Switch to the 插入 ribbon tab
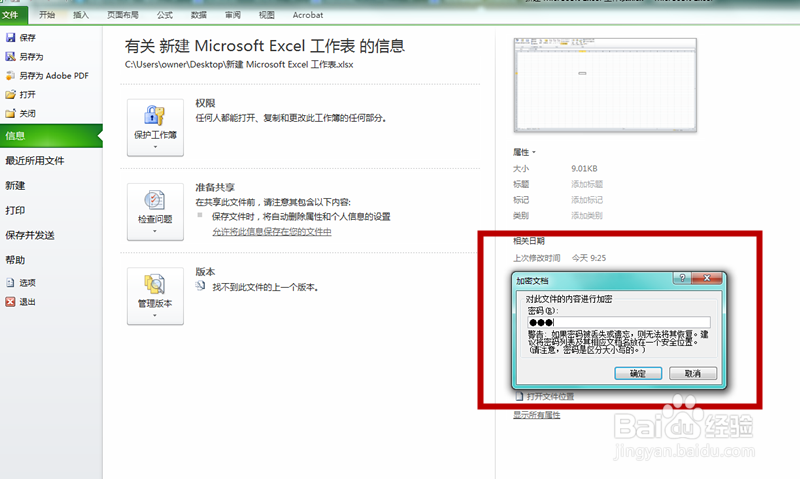This screenshot has width=800, height=479. (81, 15)
